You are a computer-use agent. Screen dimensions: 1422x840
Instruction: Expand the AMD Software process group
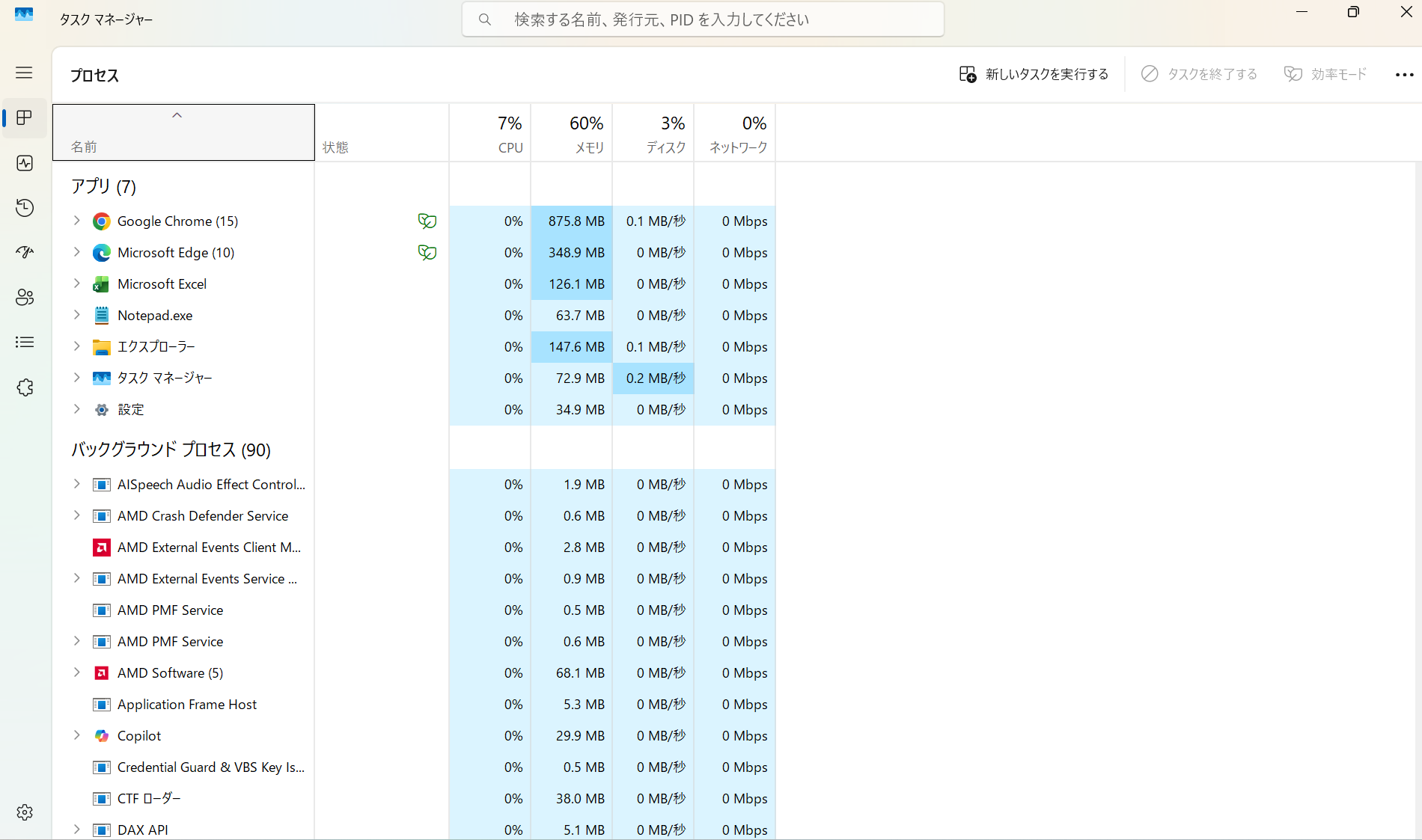pos(76,672)
